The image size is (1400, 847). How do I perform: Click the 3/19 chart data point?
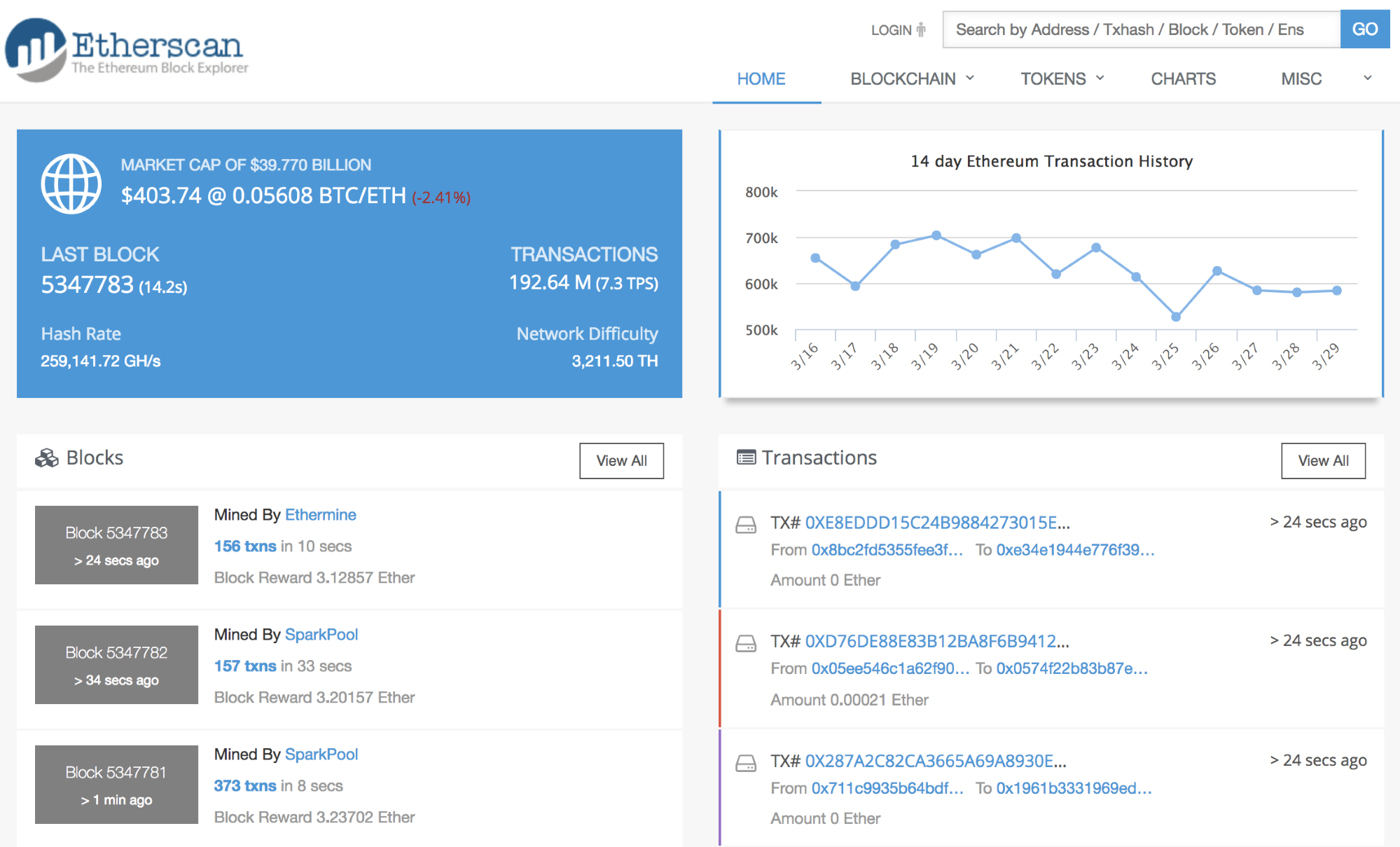click(936, 235)
